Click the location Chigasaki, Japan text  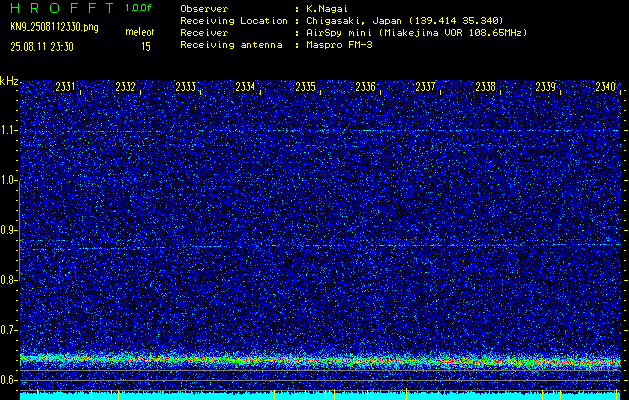coord(405,21)
